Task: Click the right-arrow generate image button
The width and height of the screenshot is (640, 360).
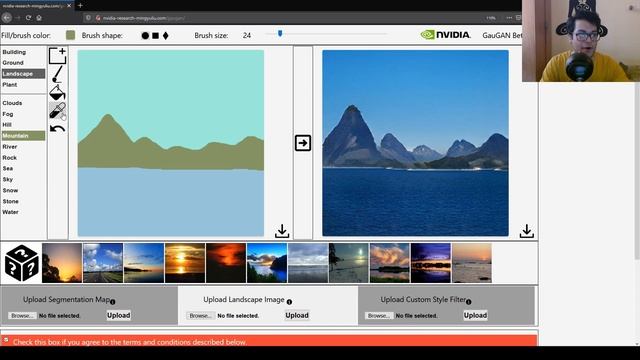Action: coord(303,143)
